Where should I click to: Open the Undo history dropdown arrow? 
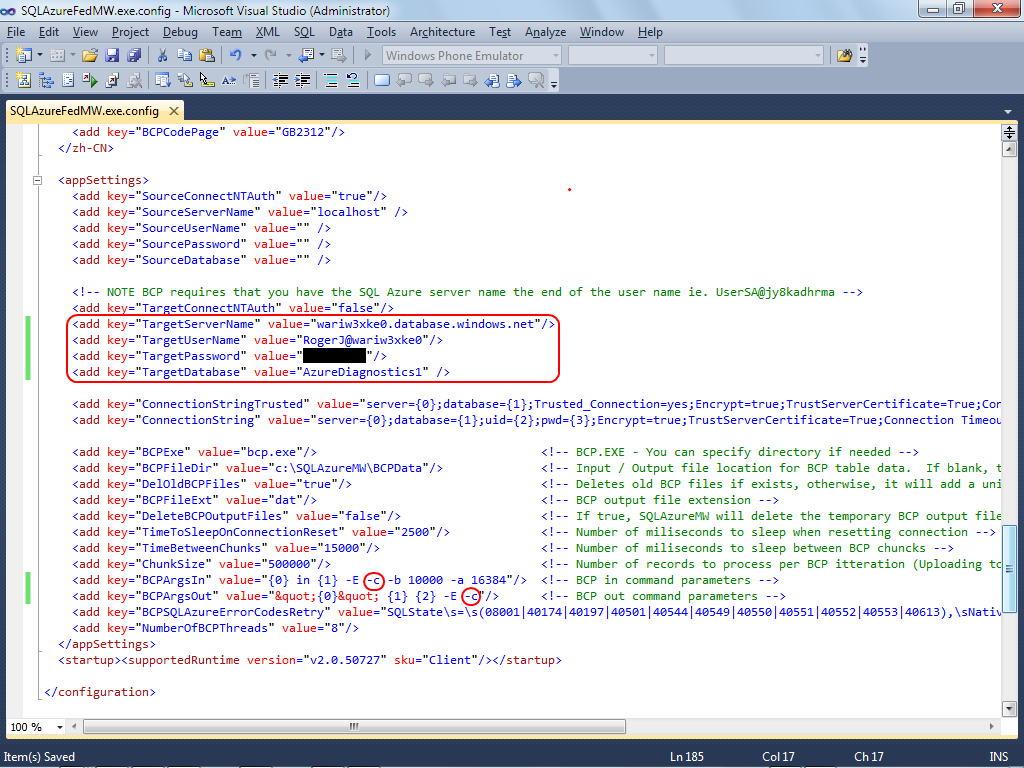pos(253,56)
